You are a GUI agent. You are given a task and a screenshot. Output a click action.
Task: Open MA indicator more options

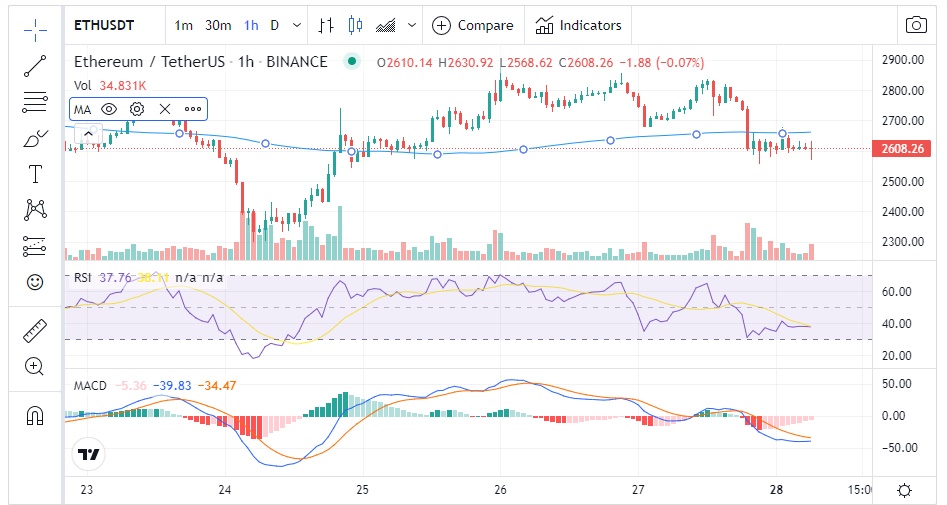tap(193, 109)
